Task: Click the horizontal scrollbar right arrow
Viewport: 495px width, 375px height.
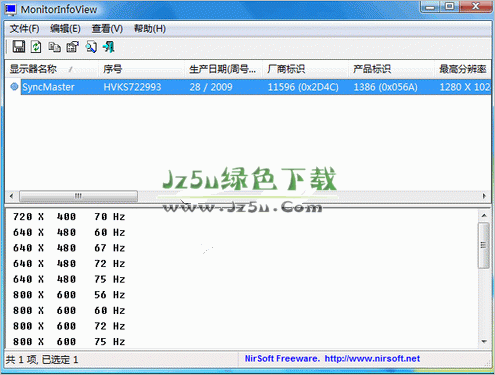Action: click(x=484, y=196)
